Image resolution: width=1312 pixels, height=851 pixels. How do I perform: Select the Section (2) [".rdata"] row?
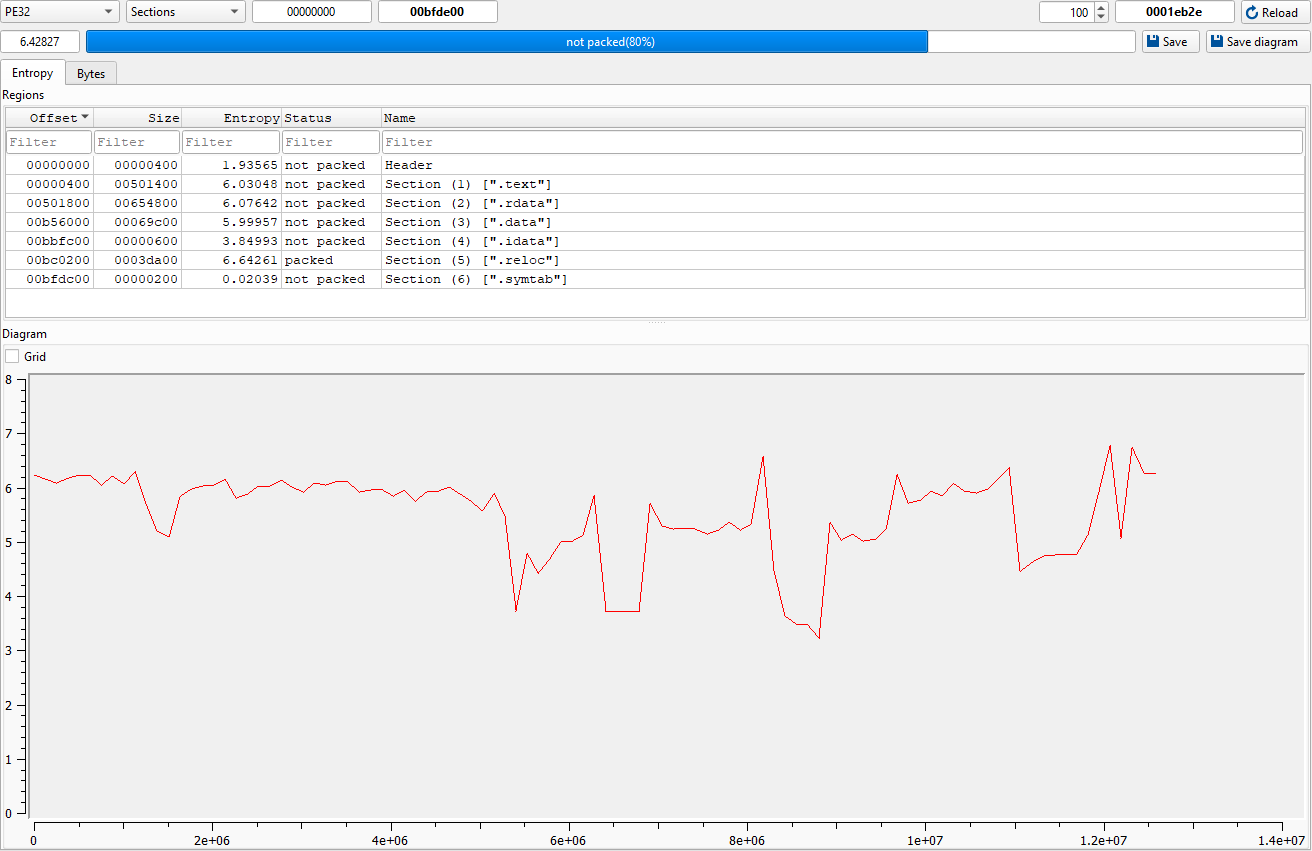655,203
